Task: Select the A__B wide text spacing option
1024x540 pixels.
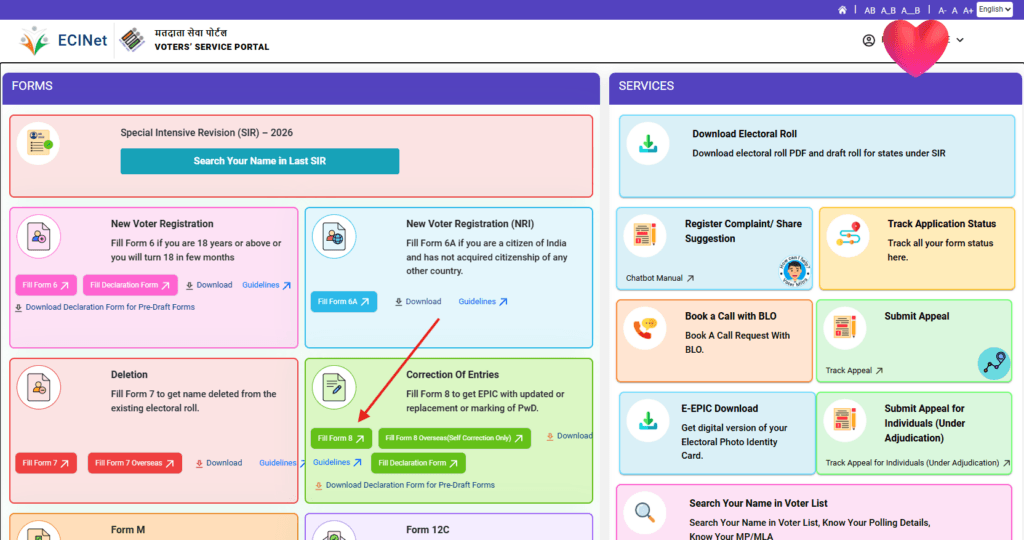Action: pyautogui.click(x=911, y=10)
